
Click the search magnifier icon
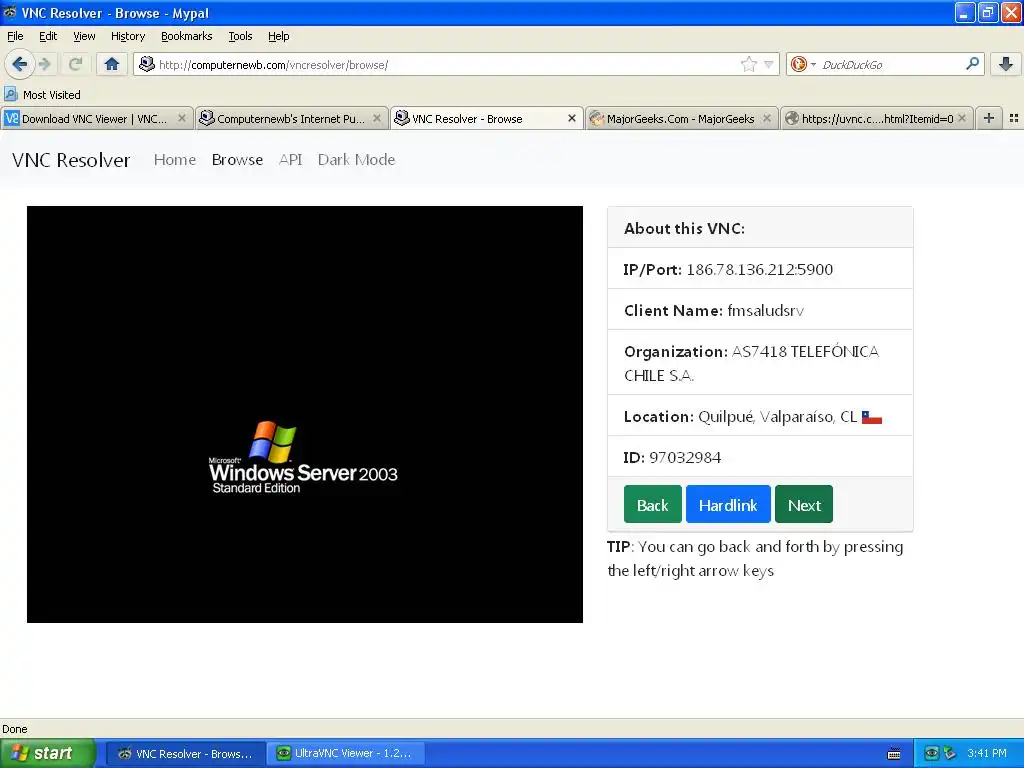[972, 63]
